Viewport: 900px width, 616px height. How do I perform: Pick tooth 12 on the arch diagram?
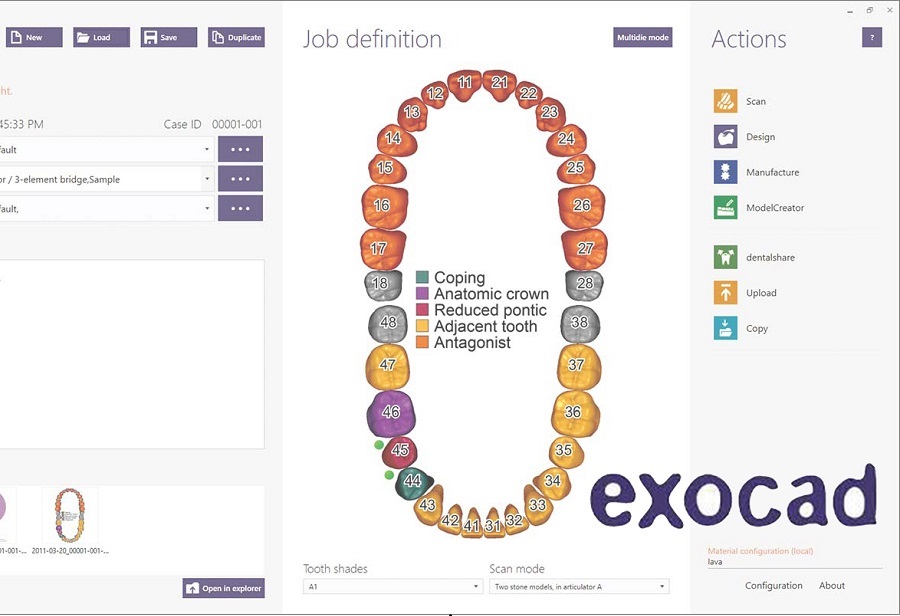point(435,94)
